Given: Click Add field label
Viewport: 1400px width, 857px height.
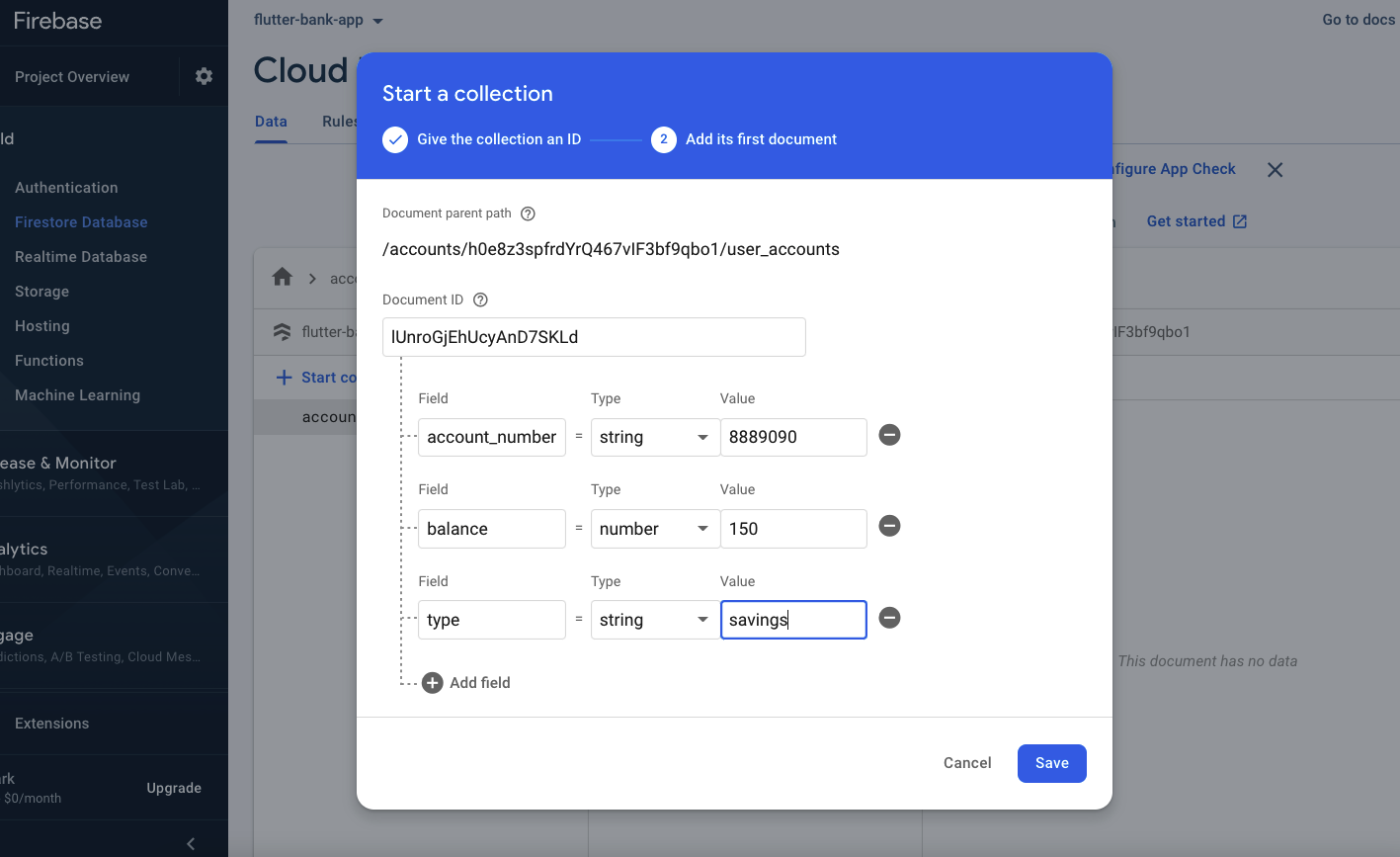Looking at the screenshot, I should [x=480, y=683].
